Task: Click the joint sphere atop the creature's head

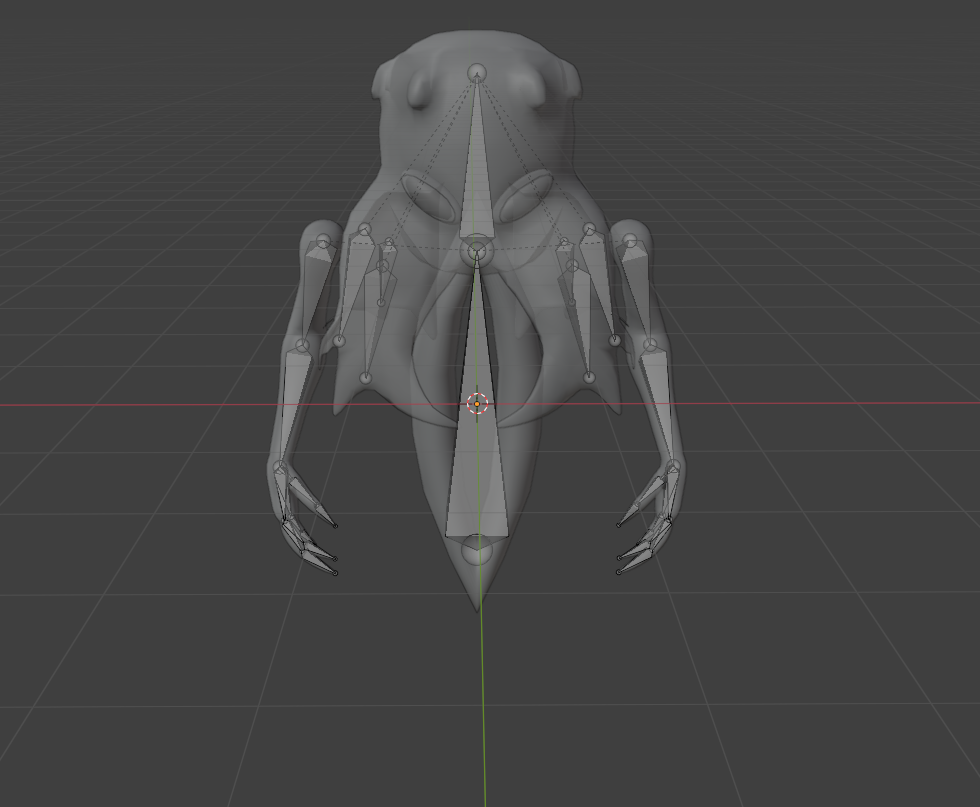Action: pyautogui.click(x=477, y=73)
